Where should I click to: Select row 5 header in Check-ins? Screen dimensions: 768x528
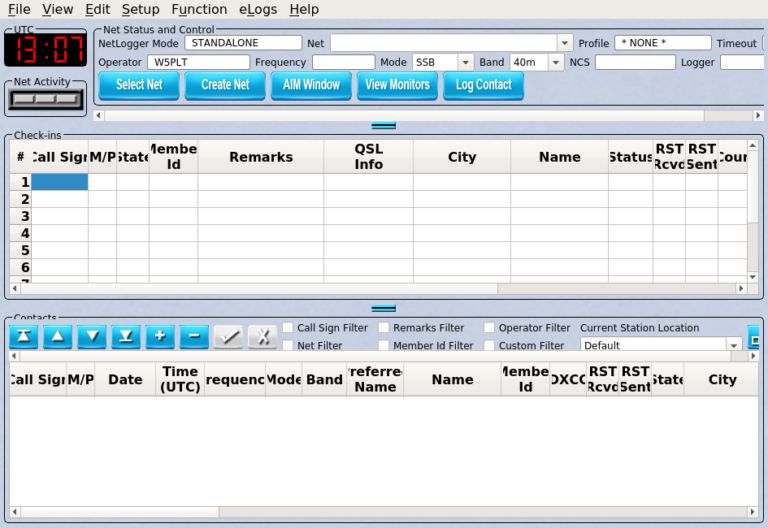[x=21, y=250]
